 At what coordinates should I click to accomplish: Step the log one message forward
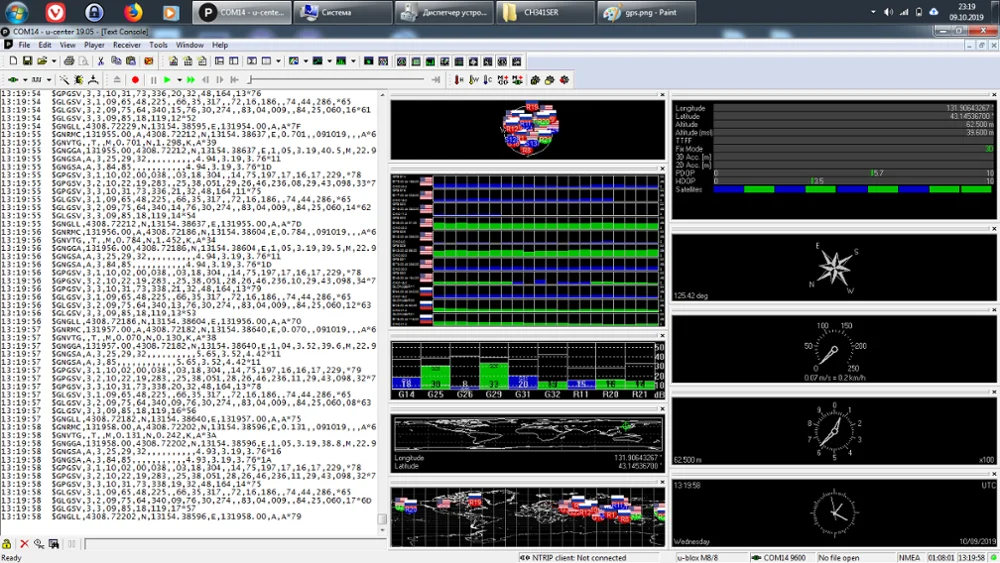[x=220, y=80]
